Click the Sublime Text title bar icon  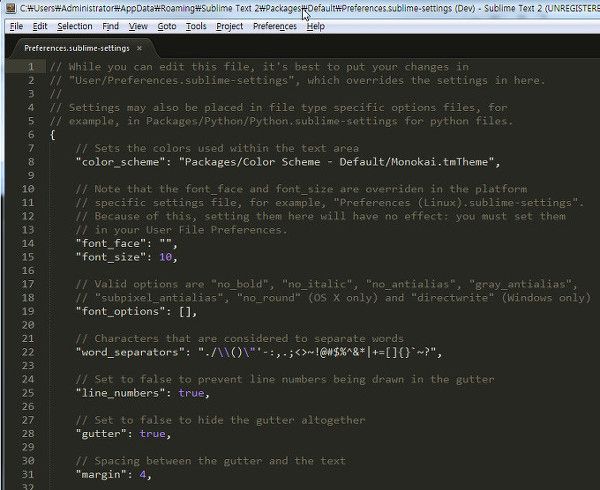pos(11,8)
